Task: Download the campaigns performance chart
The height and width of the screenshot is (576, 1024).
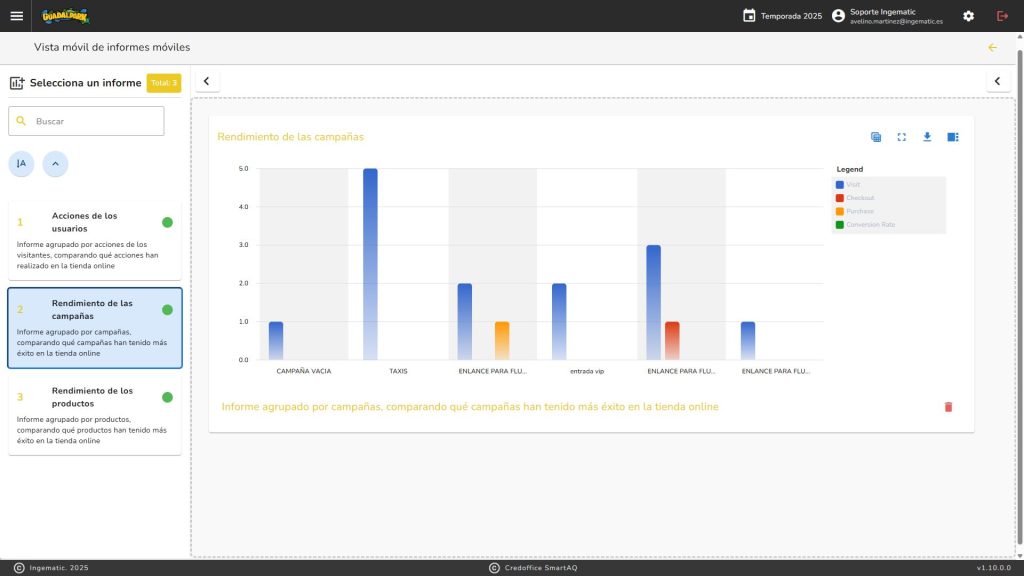Action: click(x=927, y=137)
